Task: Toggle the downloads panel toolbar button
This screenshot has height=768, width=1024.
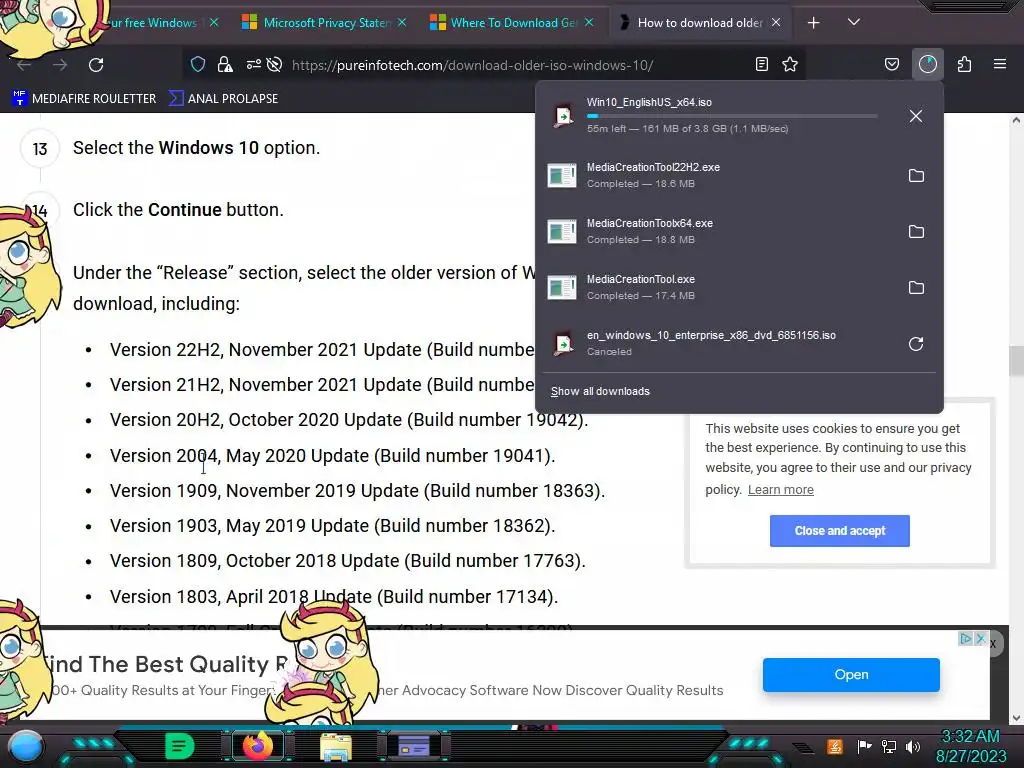Action: coord(927,64)
